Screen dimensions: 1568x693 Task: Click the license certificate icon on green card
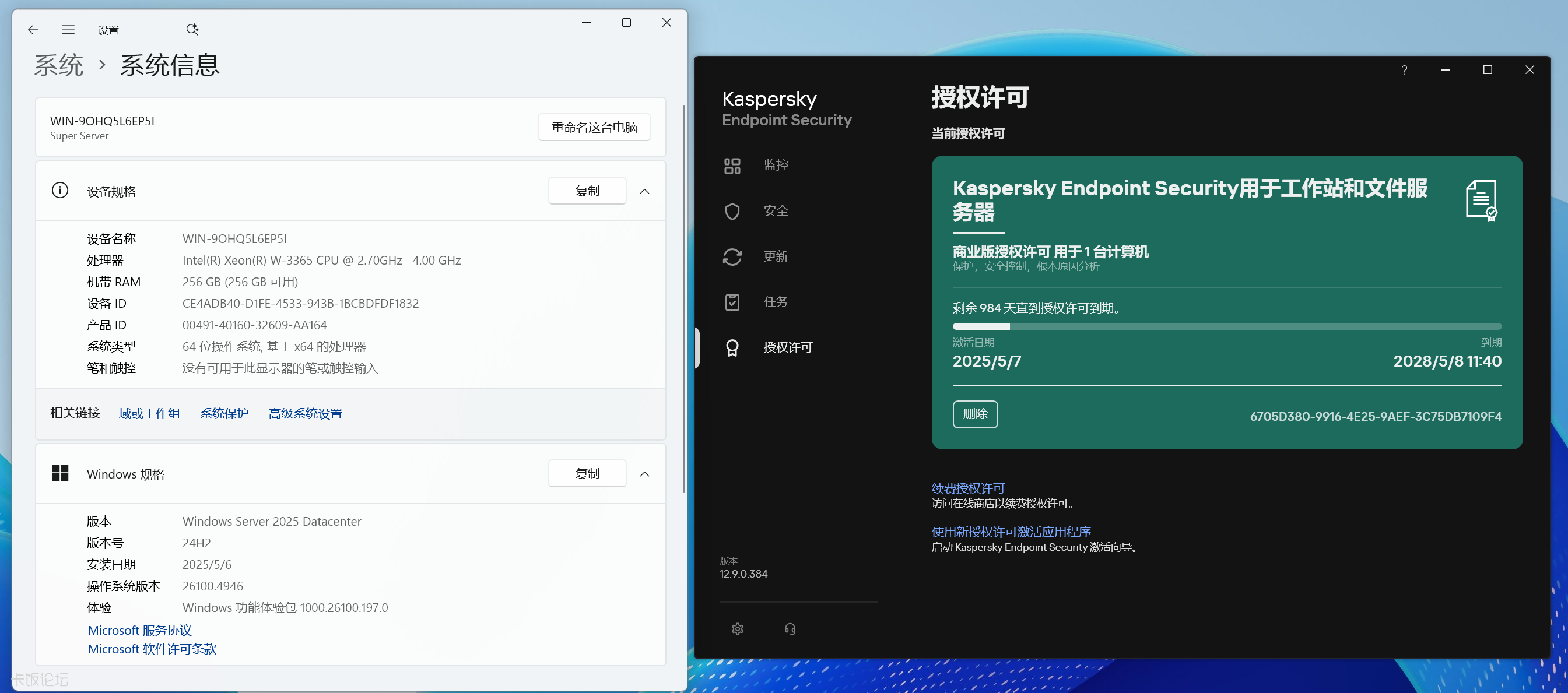1482,200
